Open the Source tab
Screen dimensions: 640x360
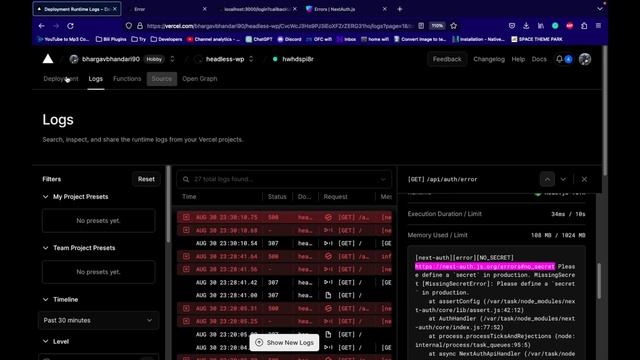(x=162, y=79)
